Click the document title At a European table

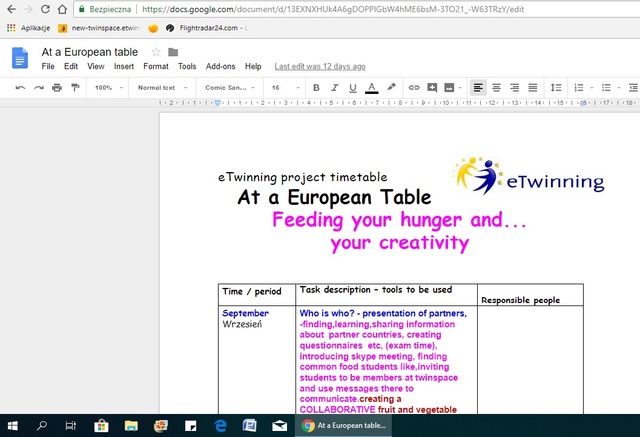[x=90, y=52]
